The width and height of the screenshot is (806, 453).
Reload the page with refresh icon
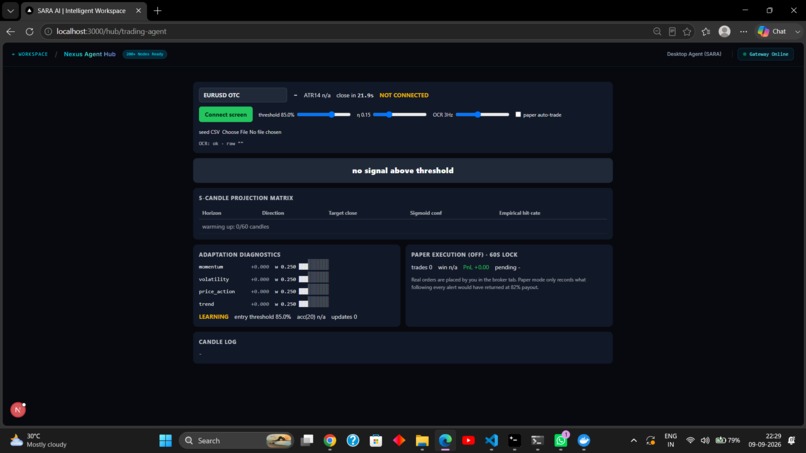pos(29,31)
